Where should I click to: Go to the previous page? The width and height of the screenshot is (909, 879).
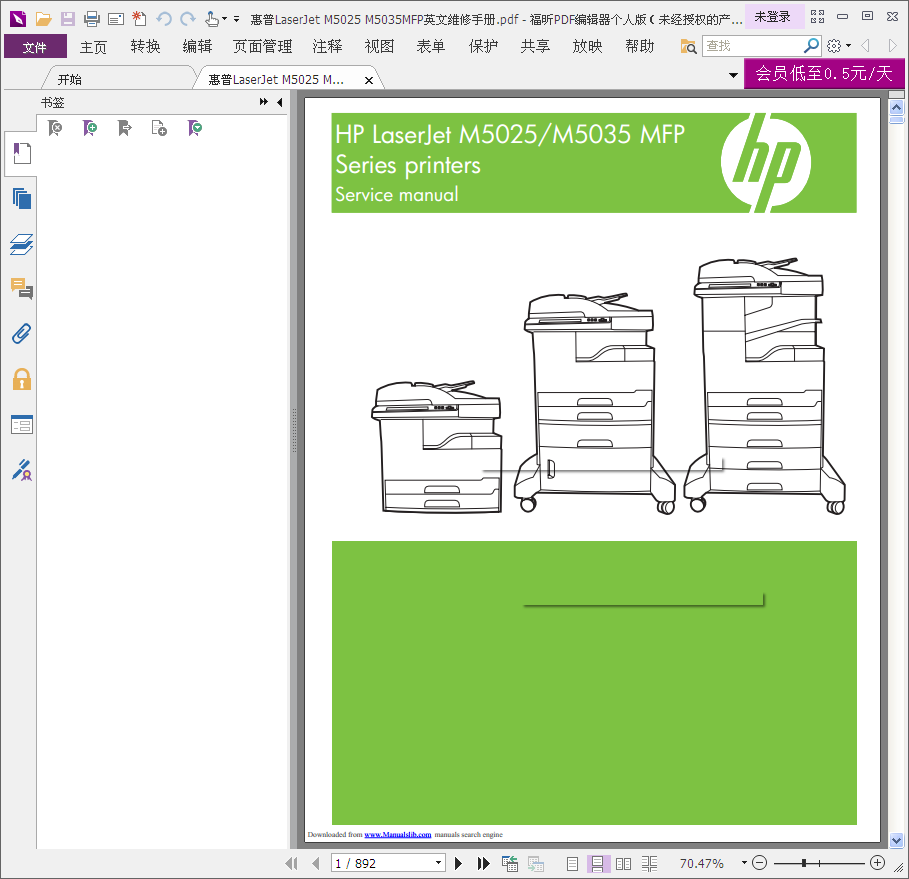point(316,863)
